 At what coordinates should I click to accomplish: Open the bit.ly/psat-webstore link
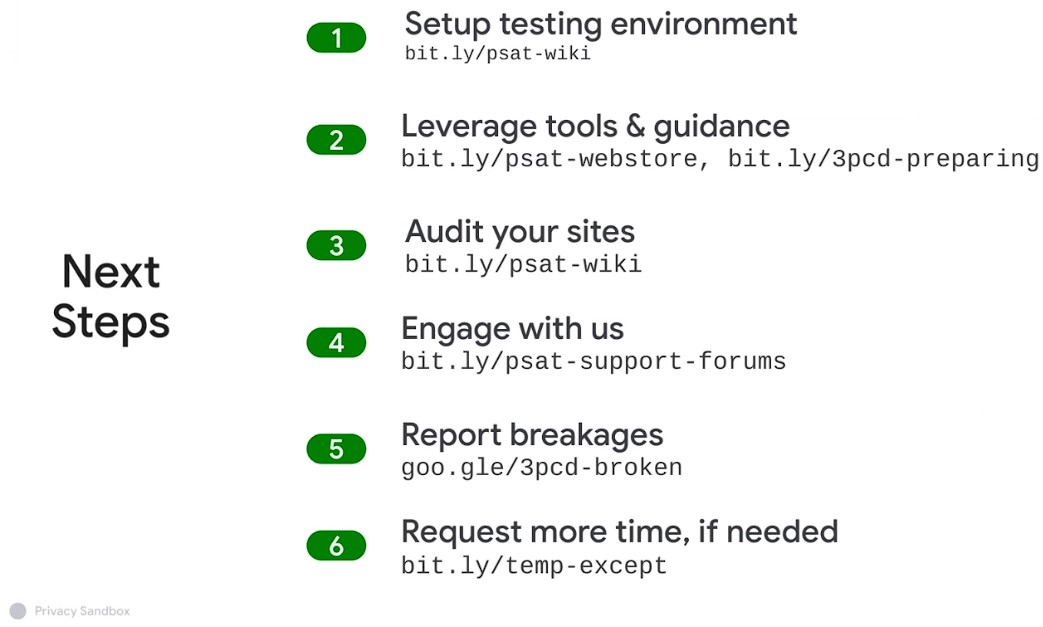click(552, 159)
